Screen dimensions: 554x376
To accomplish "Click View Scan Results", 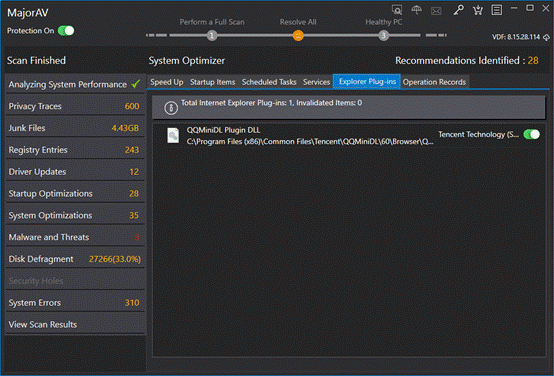I will [x=75, y=324].
